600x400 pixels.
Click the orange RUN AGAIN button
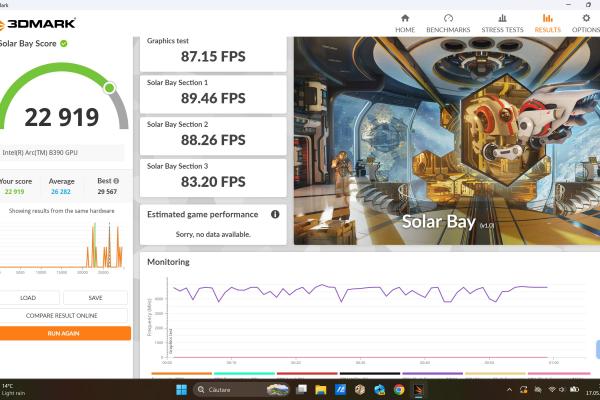64,333
